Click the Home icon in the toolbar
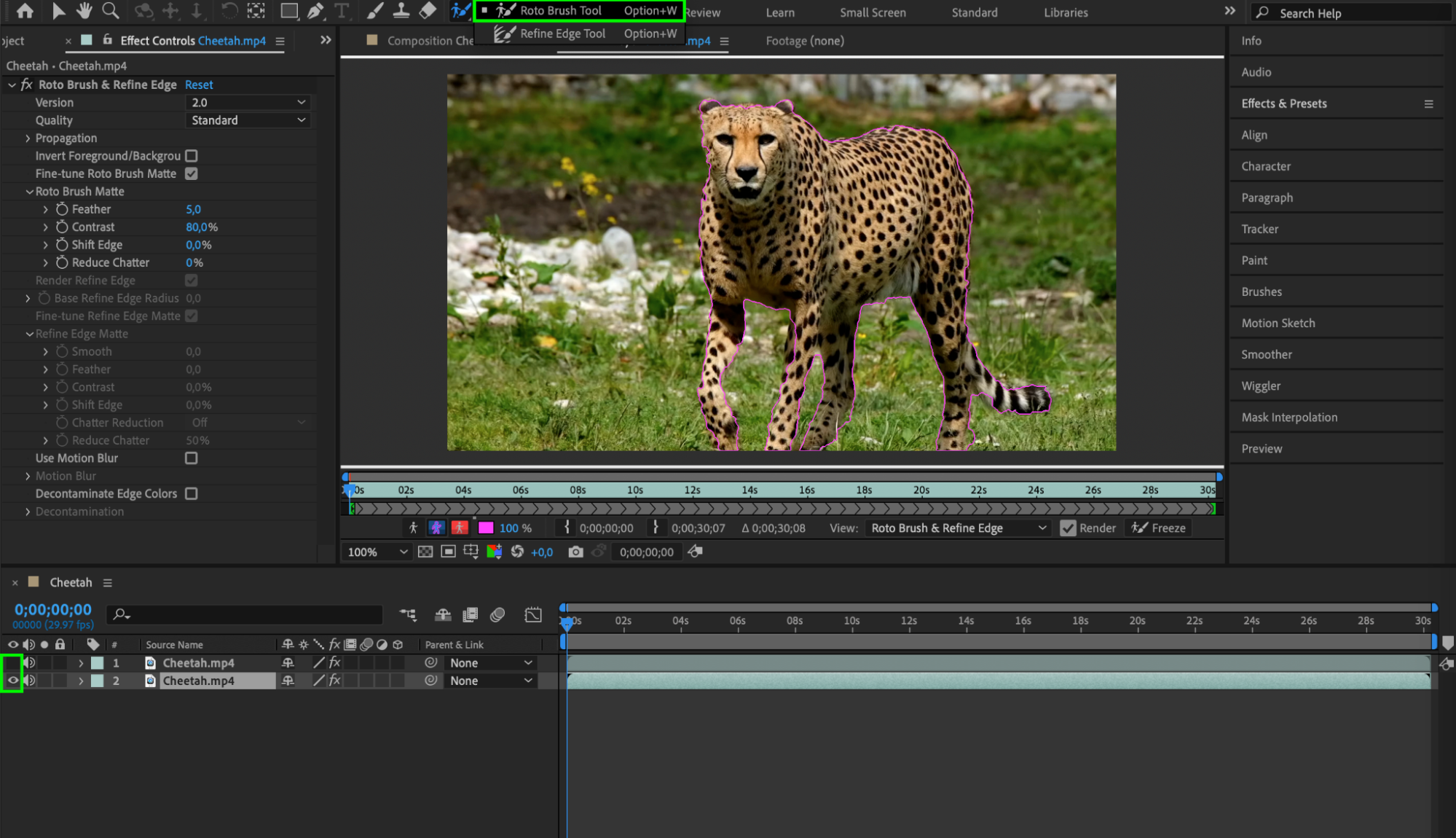 [25, 11]
